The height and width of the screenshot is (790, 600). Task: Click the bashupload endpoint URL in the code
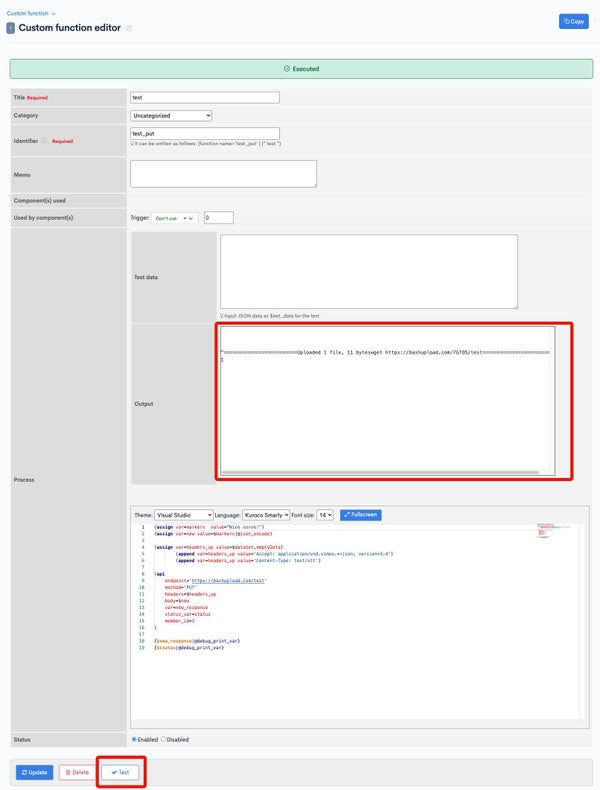(228, 581)
